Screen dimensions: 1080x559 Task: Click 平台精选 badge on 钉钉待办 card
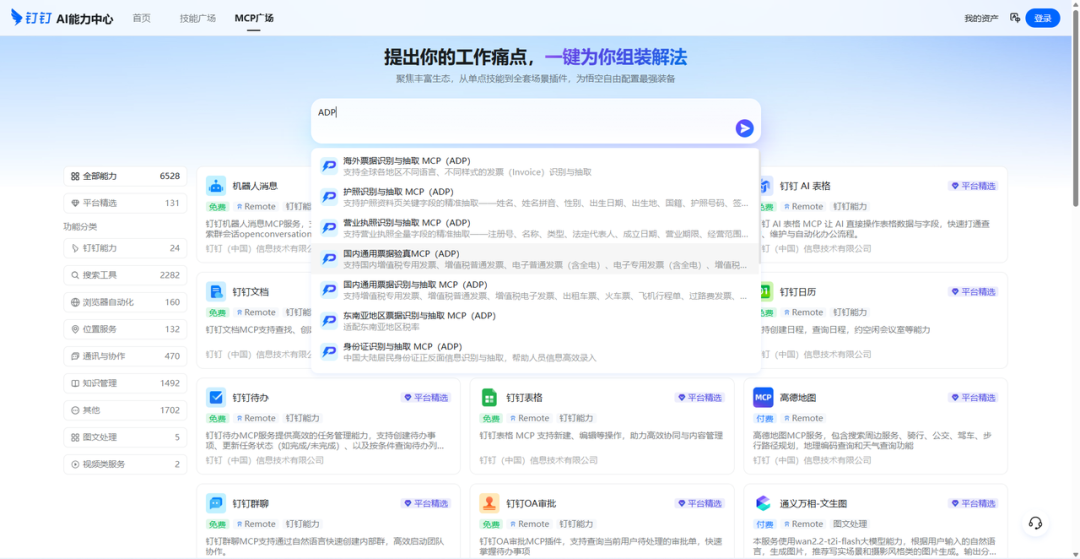click(426, 397)
